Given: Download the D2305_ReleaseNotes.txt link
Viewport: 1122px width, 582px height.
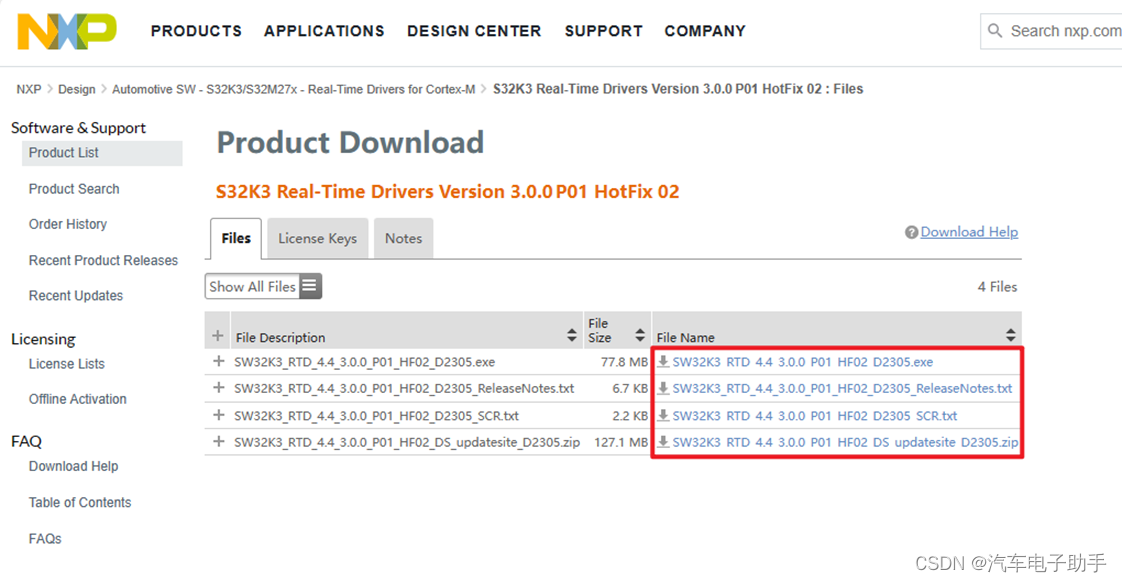Looking at the screenshot, I should (842, 388).
